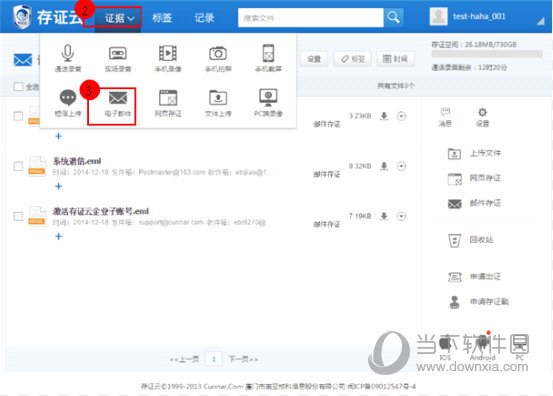The height and width of the screenshot is (396, 553).
Task: Open options dropdown for 9.32KB row
Action: click(x=401, y=166)
